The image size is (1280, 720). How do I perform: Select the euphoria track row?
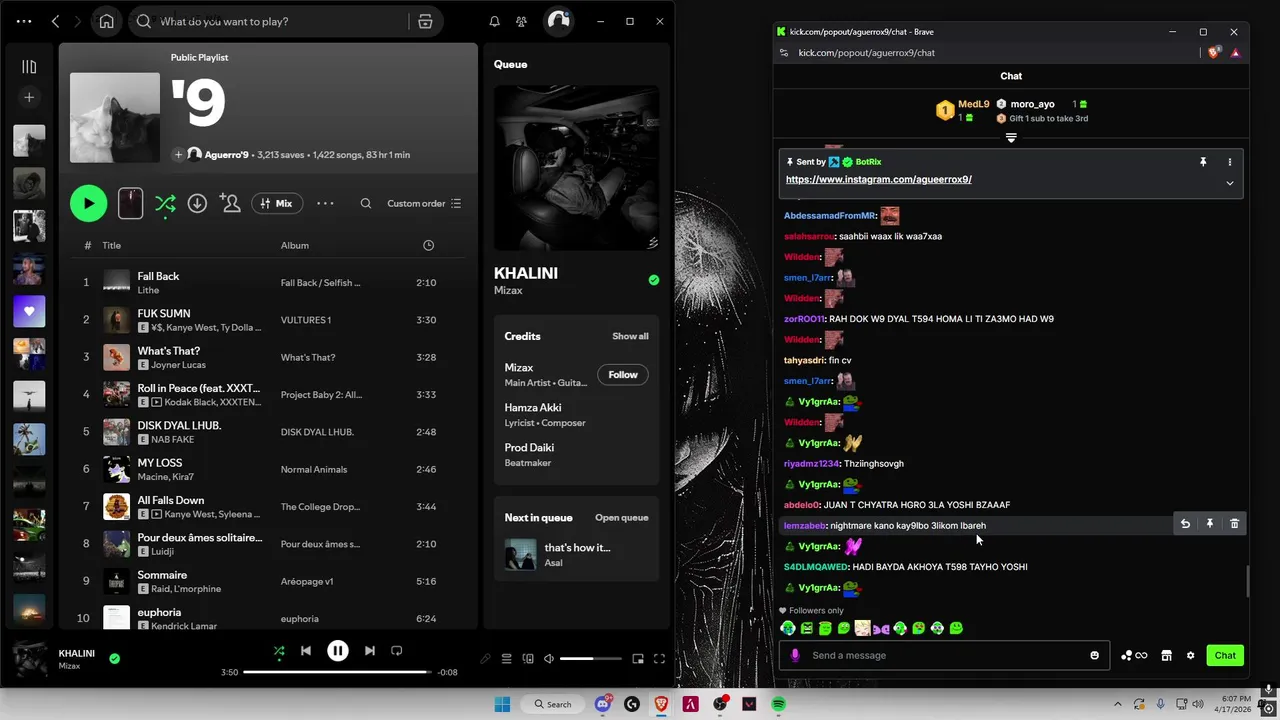pos(268,618)
